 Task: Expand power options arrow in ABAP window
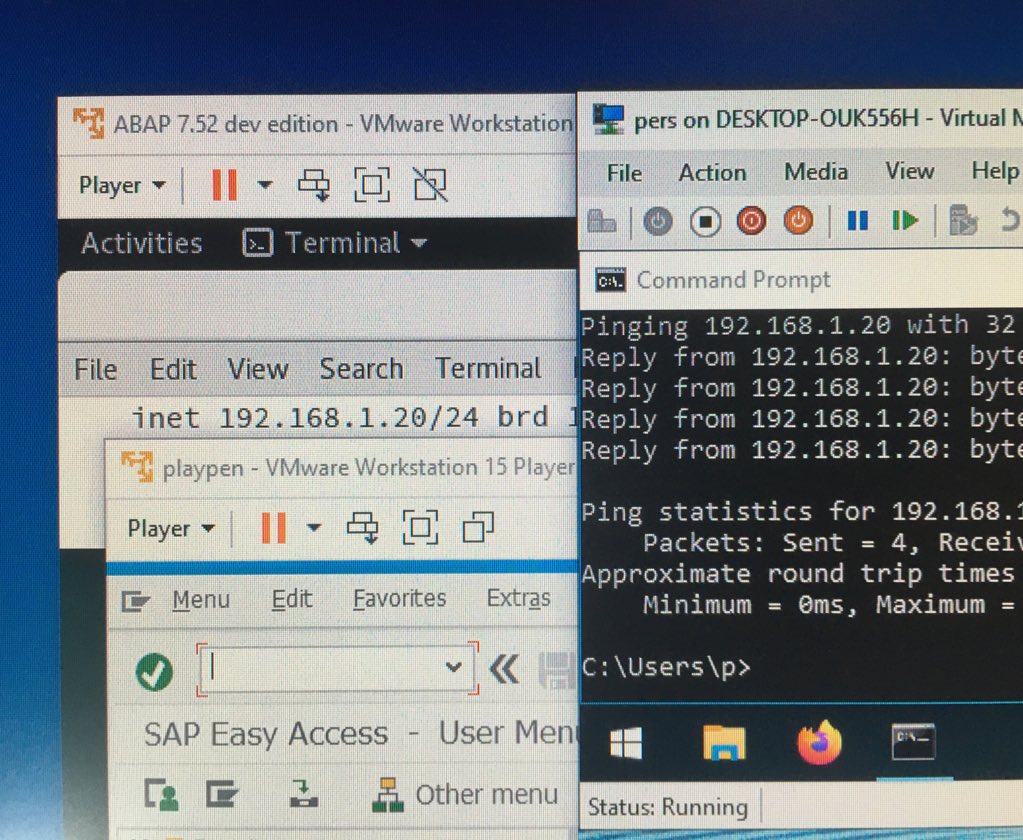[x=264, y=185]
